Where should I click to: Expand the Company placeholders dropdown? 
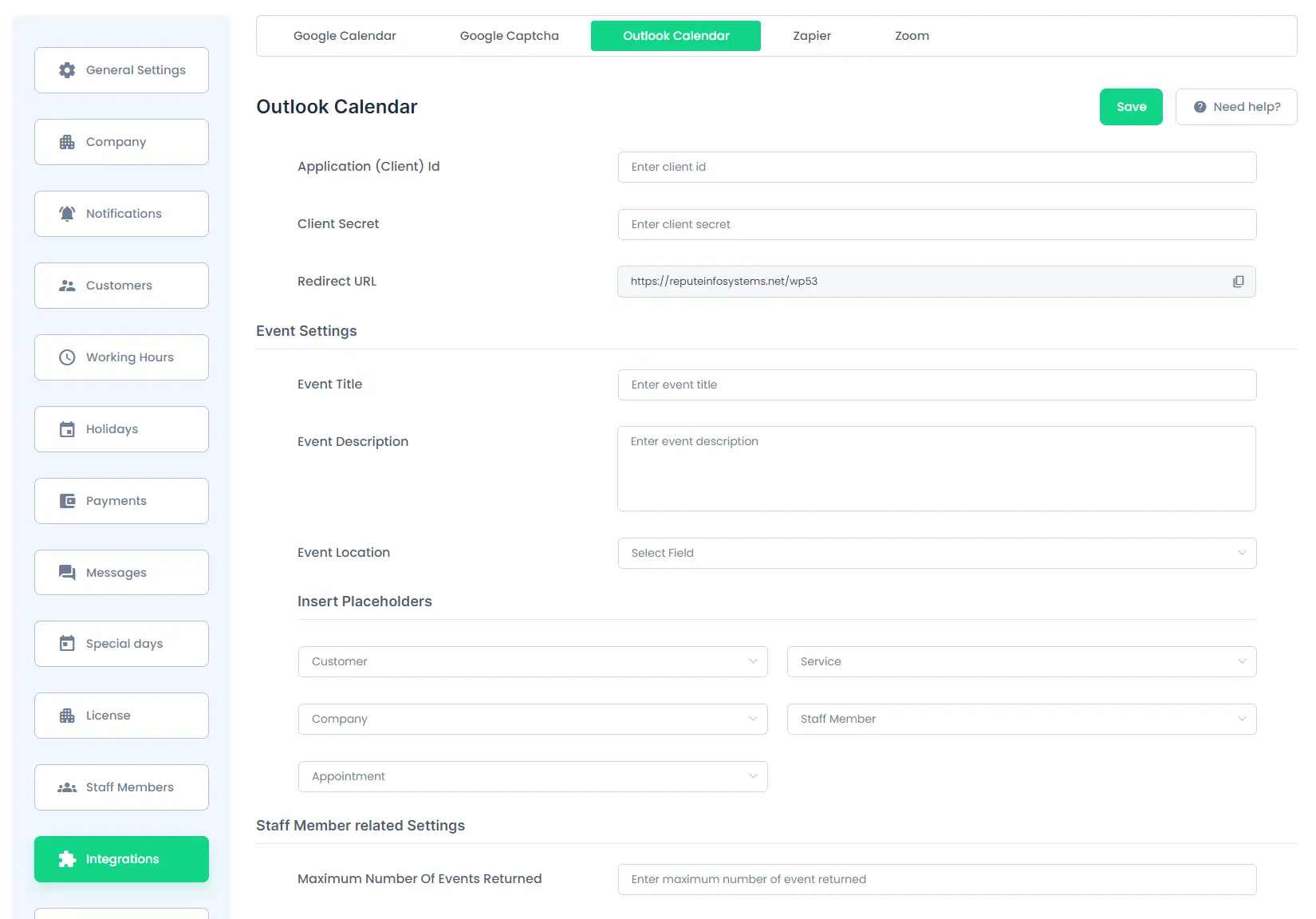tap(533, 719)
